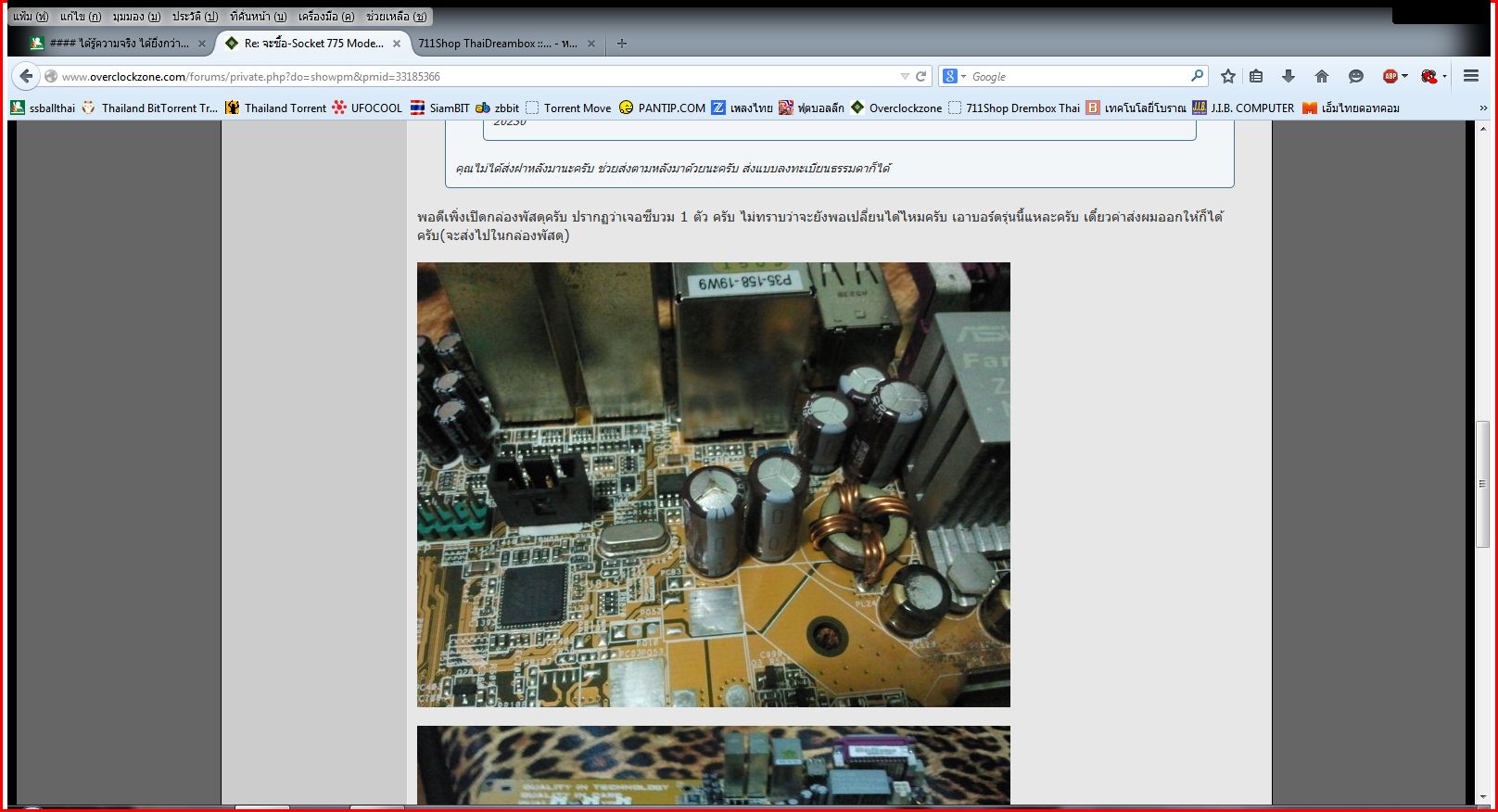The height and width of the screenshot is (812, 1498).
Task: Bookmark this page with star icon
Action: (x=1228, y=76)
